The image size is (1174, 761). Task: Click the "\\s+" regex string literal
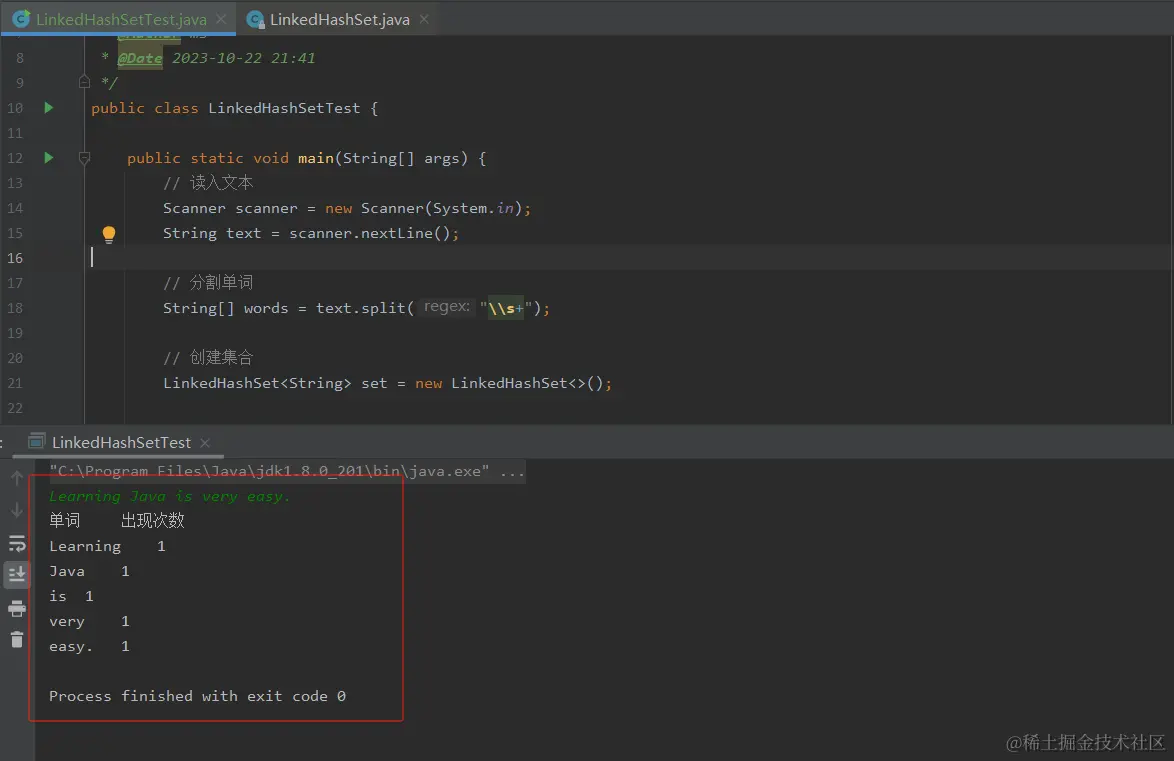(506, 308)
